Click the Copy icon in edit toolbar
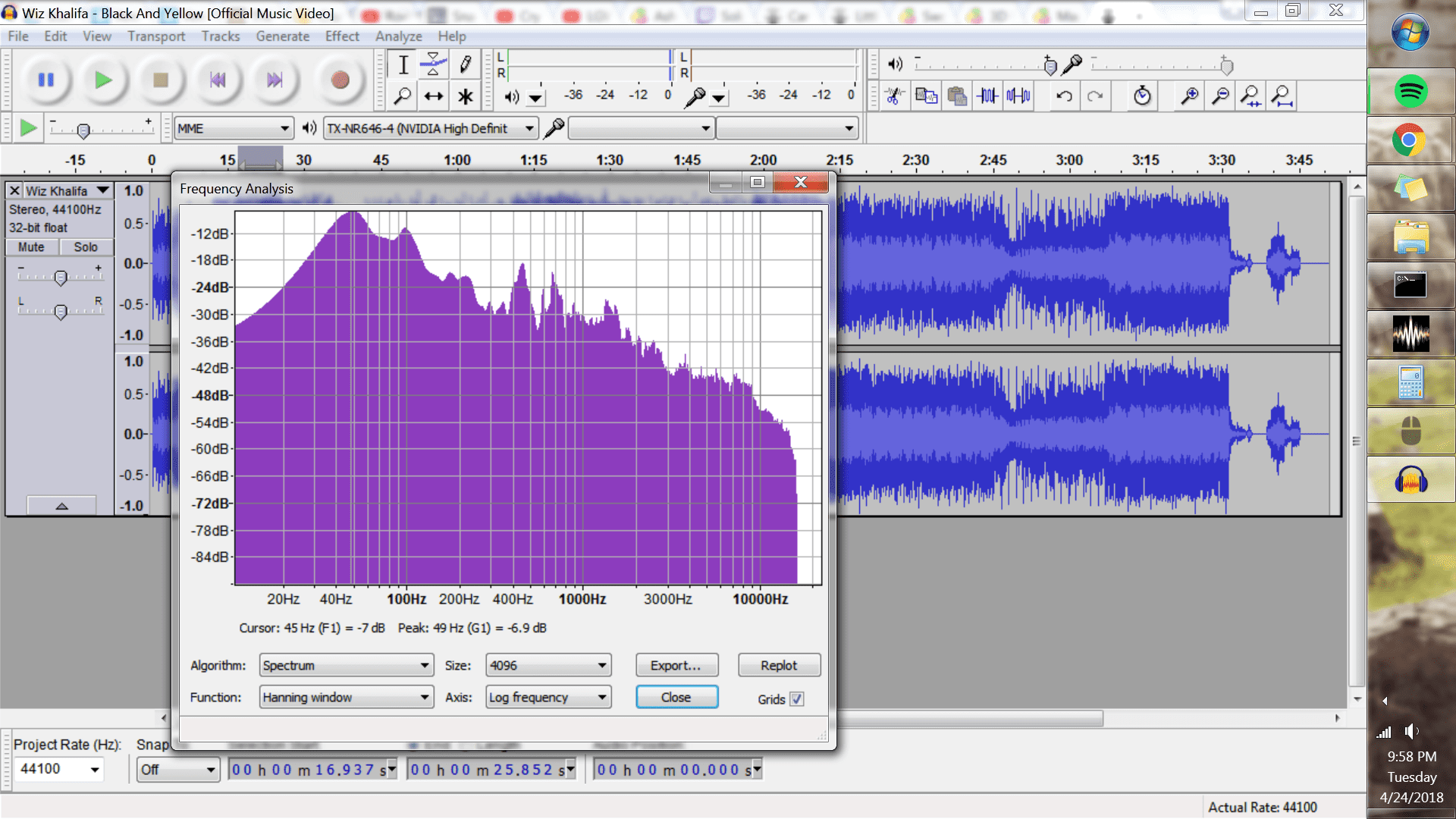The image size is (1456, 819). [926, 96]
